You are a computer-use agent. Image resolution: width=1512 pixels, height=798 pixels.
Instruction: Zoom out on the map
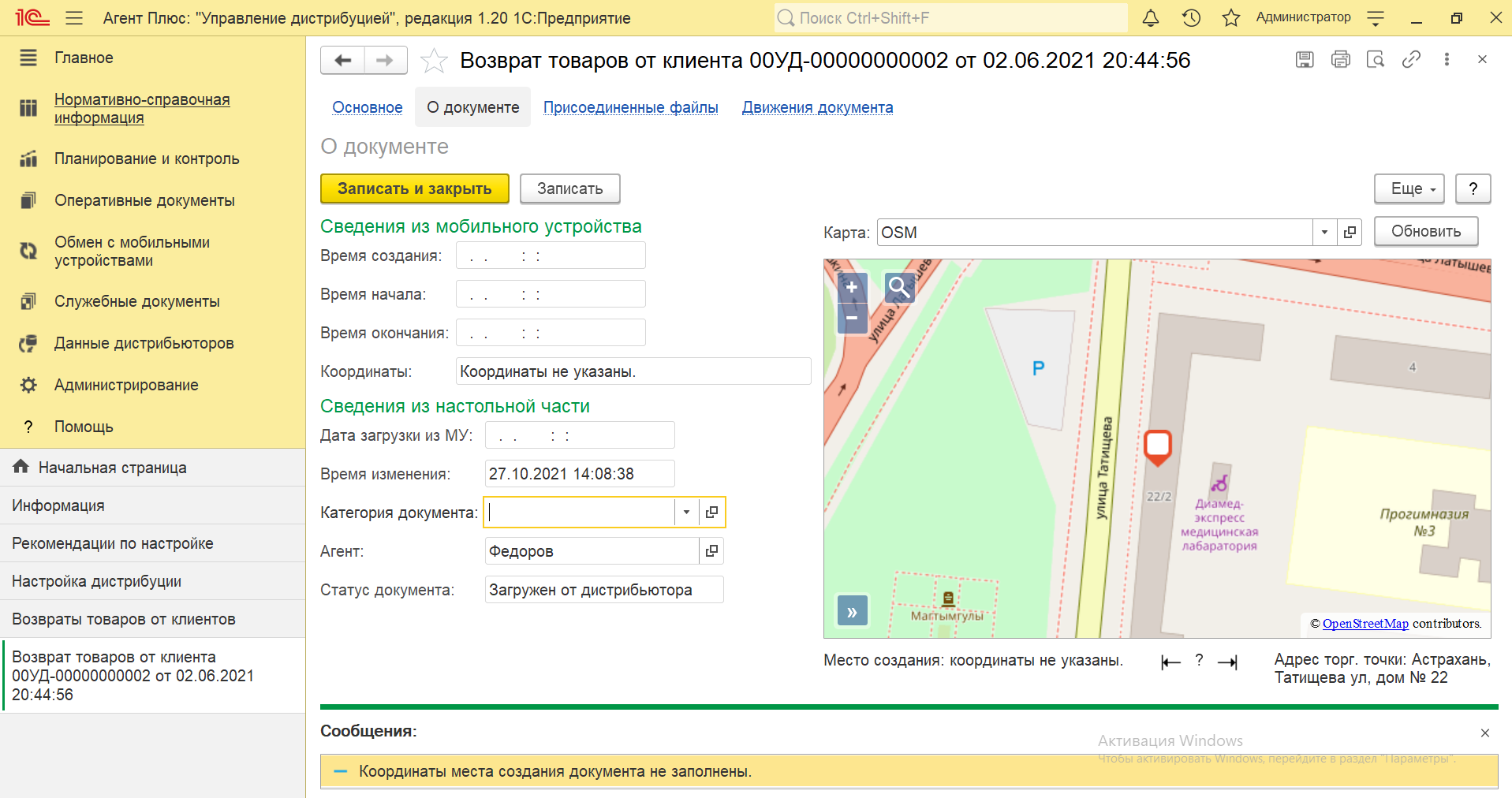[x=852, y=319]
